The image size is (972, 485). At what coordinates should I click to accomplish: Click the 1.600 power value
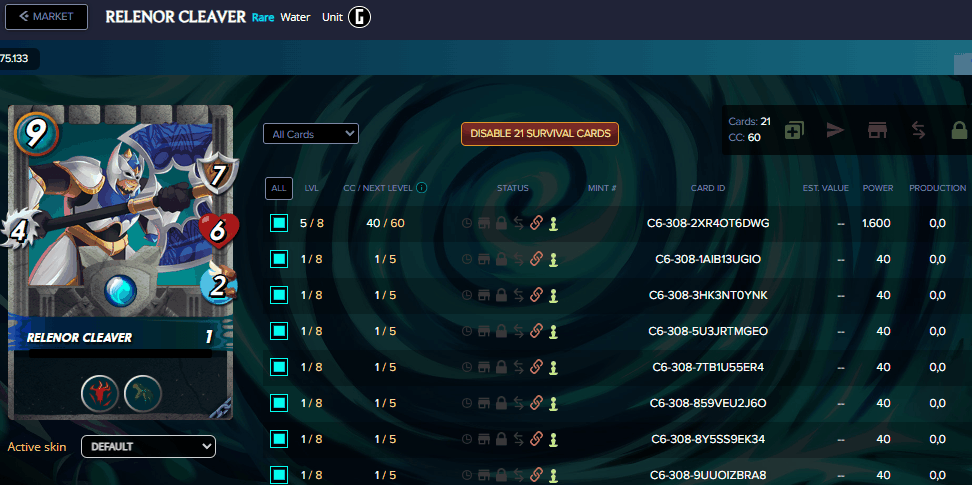coord(876,223)
